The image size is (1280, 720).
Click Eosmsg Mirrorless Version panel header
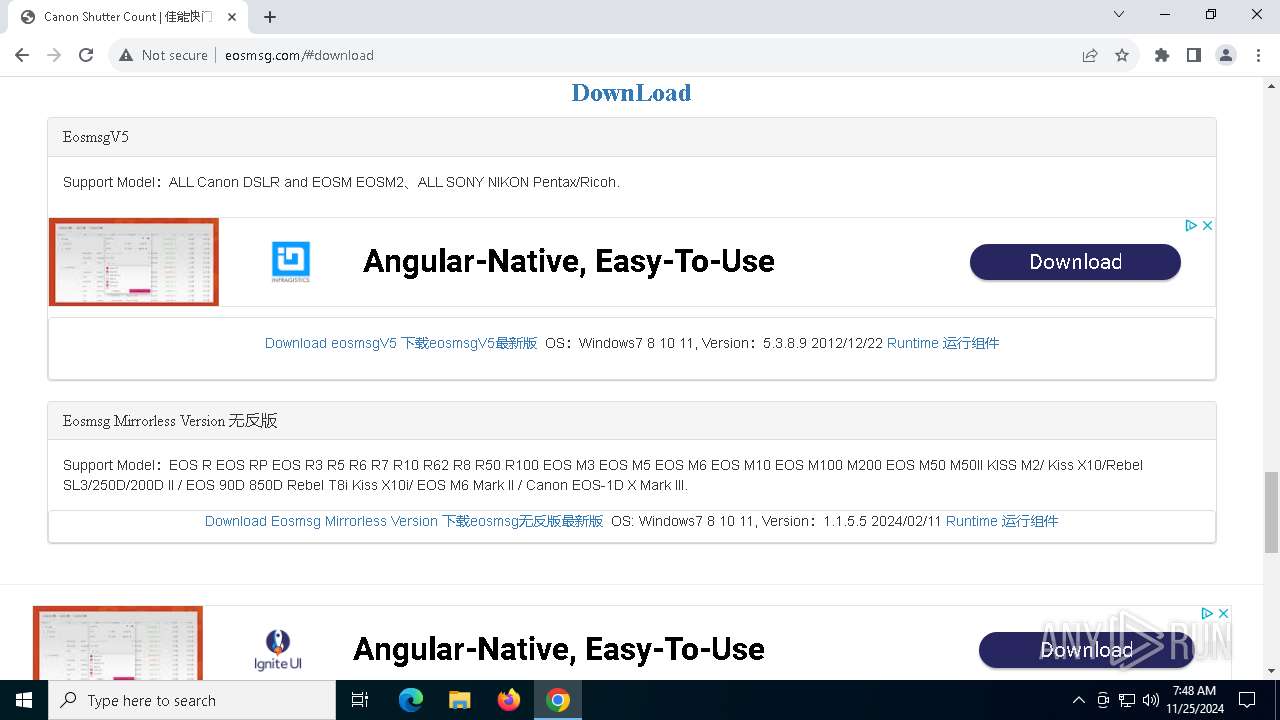click(x=632, y=421)
